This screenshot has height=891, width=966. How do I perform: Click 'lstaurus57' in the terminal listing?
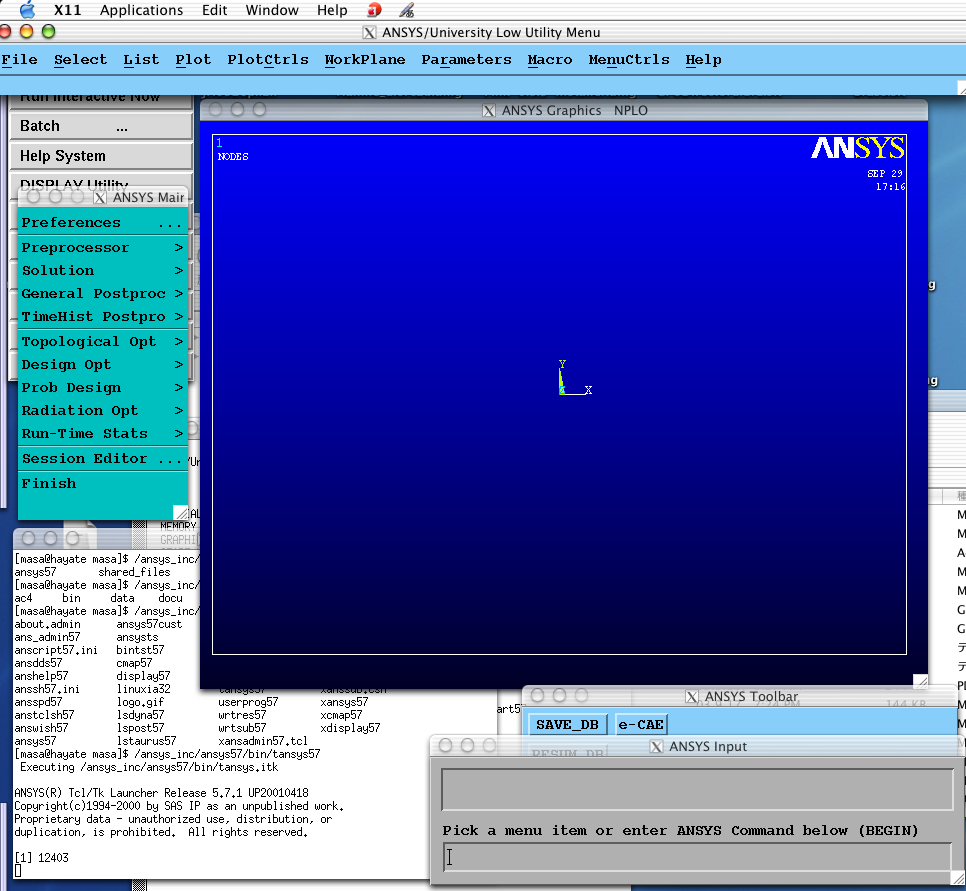click(x=147, y=741)
